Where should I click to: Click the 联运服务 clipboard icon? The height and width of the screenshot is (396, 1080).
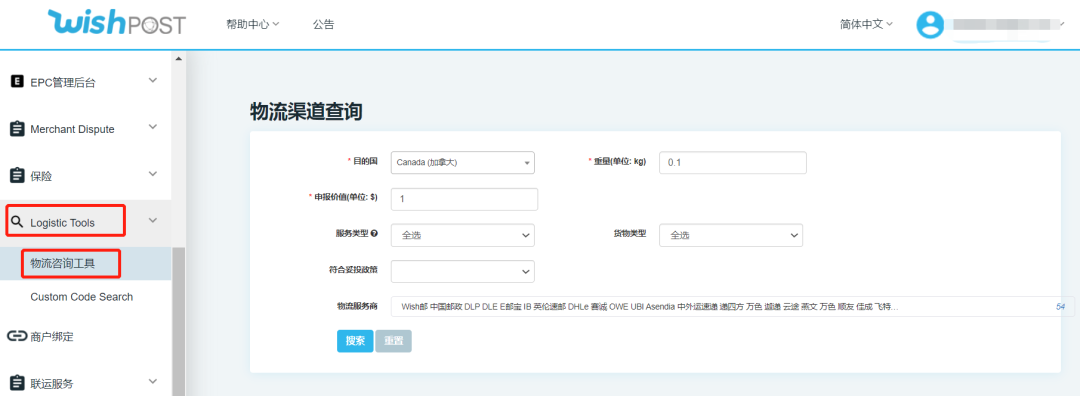(x=18, y=383)
